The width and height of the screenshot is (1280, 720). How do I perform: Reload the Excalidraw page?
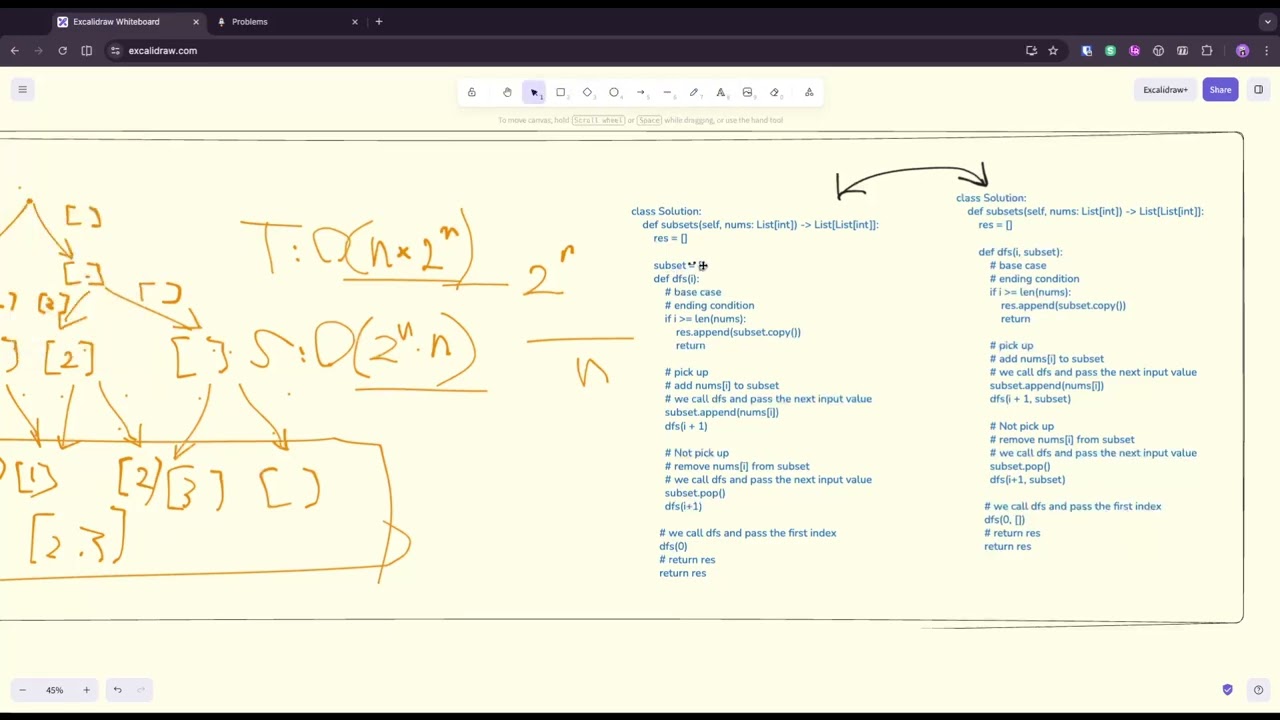[62, 50]
